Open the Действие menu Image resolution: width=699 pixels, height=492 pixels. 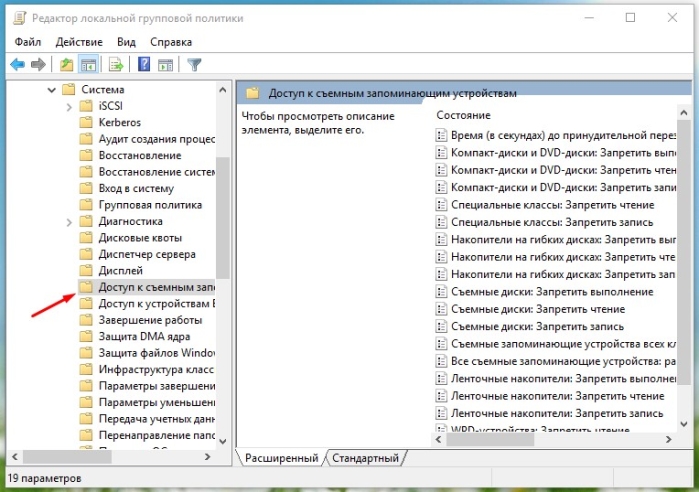point(79,42)
